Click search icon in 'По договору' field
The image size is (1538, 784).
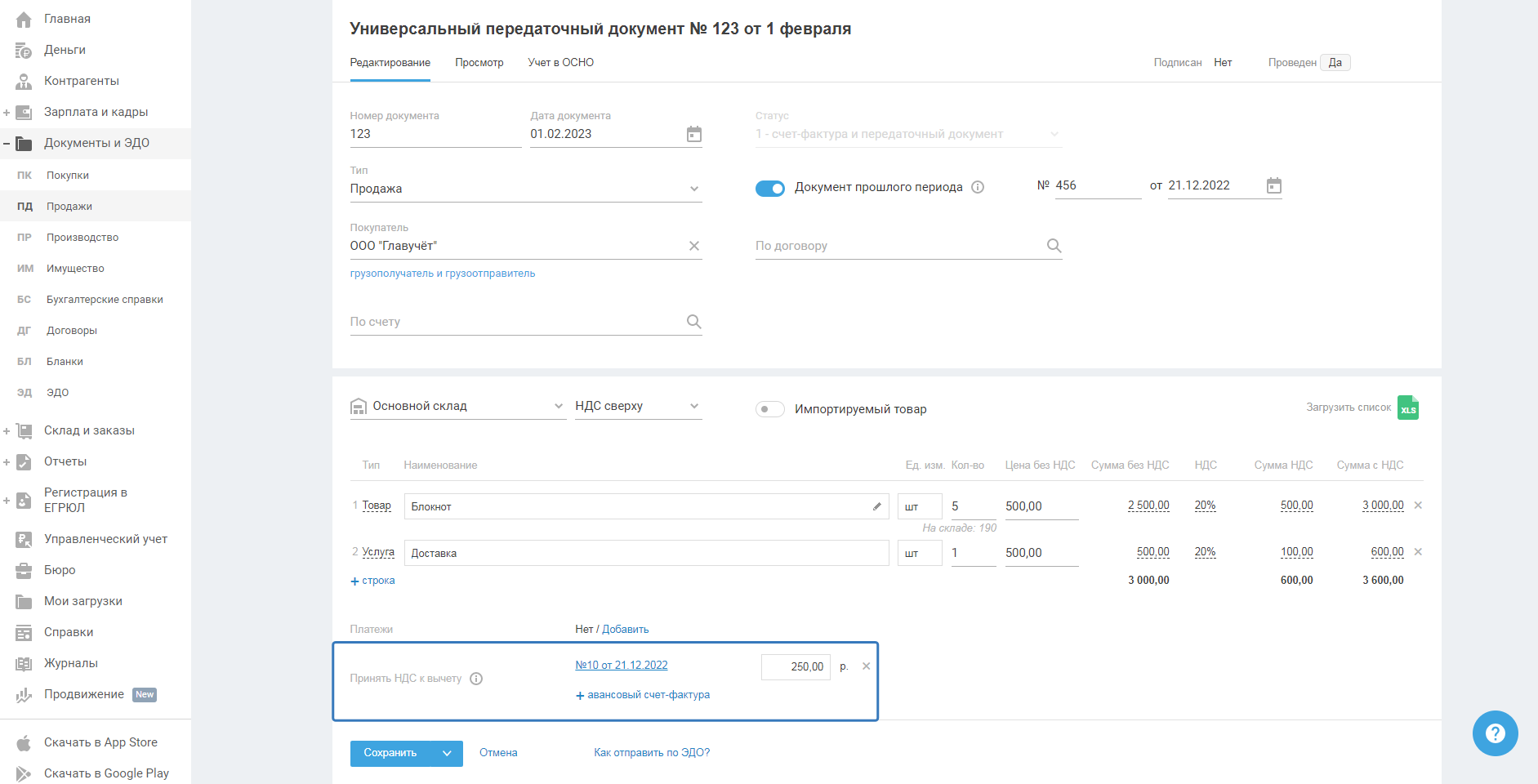pos(1054,246)
